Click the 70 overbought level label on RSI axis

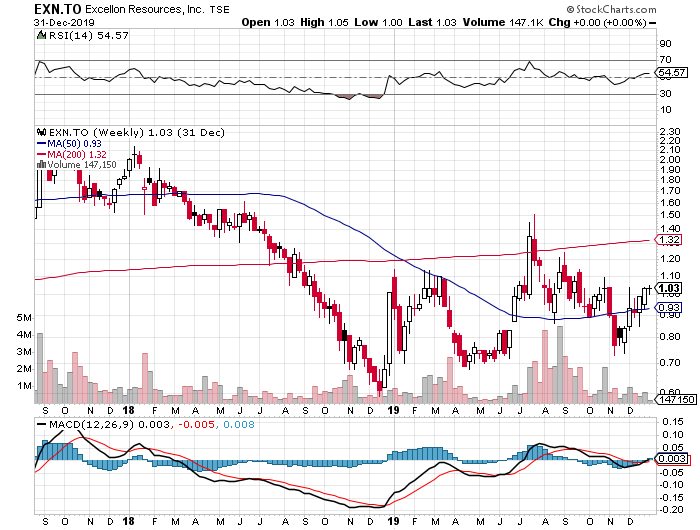point(665,59)
